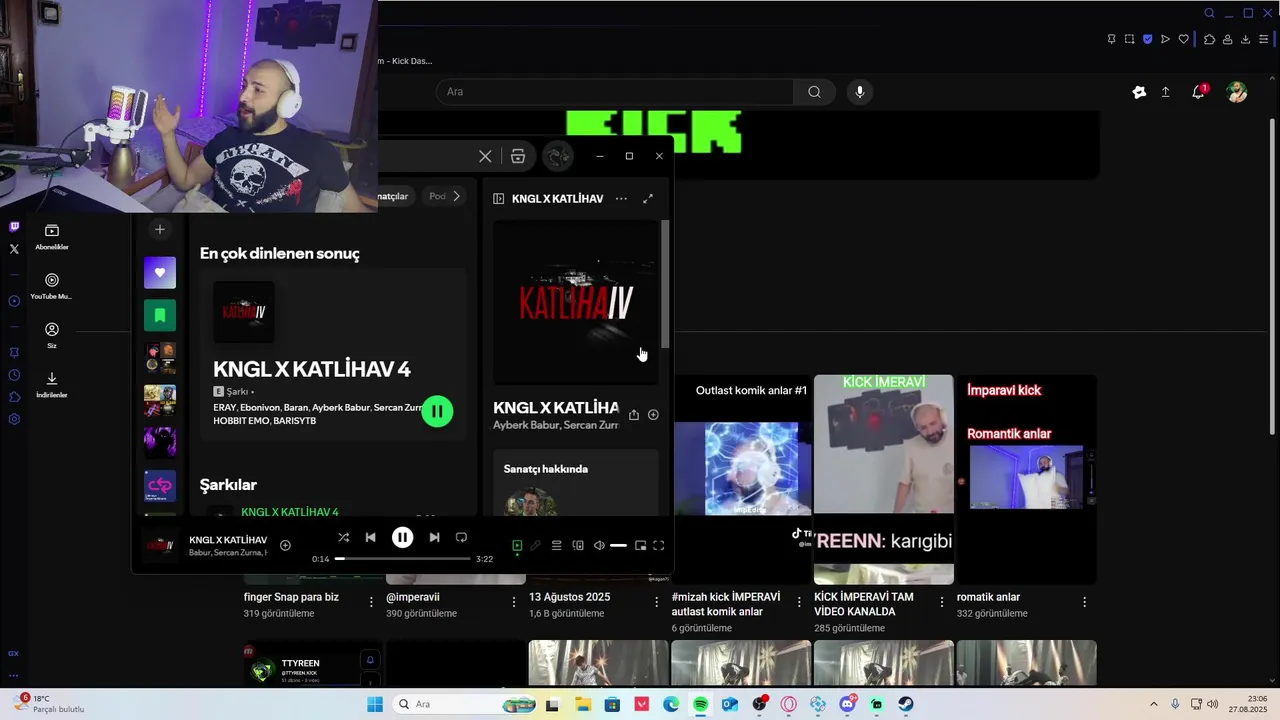This screenshot has height=720, width=1280.
Task: Add current song to Liked Songs in player bar
Action: point(285,545)
